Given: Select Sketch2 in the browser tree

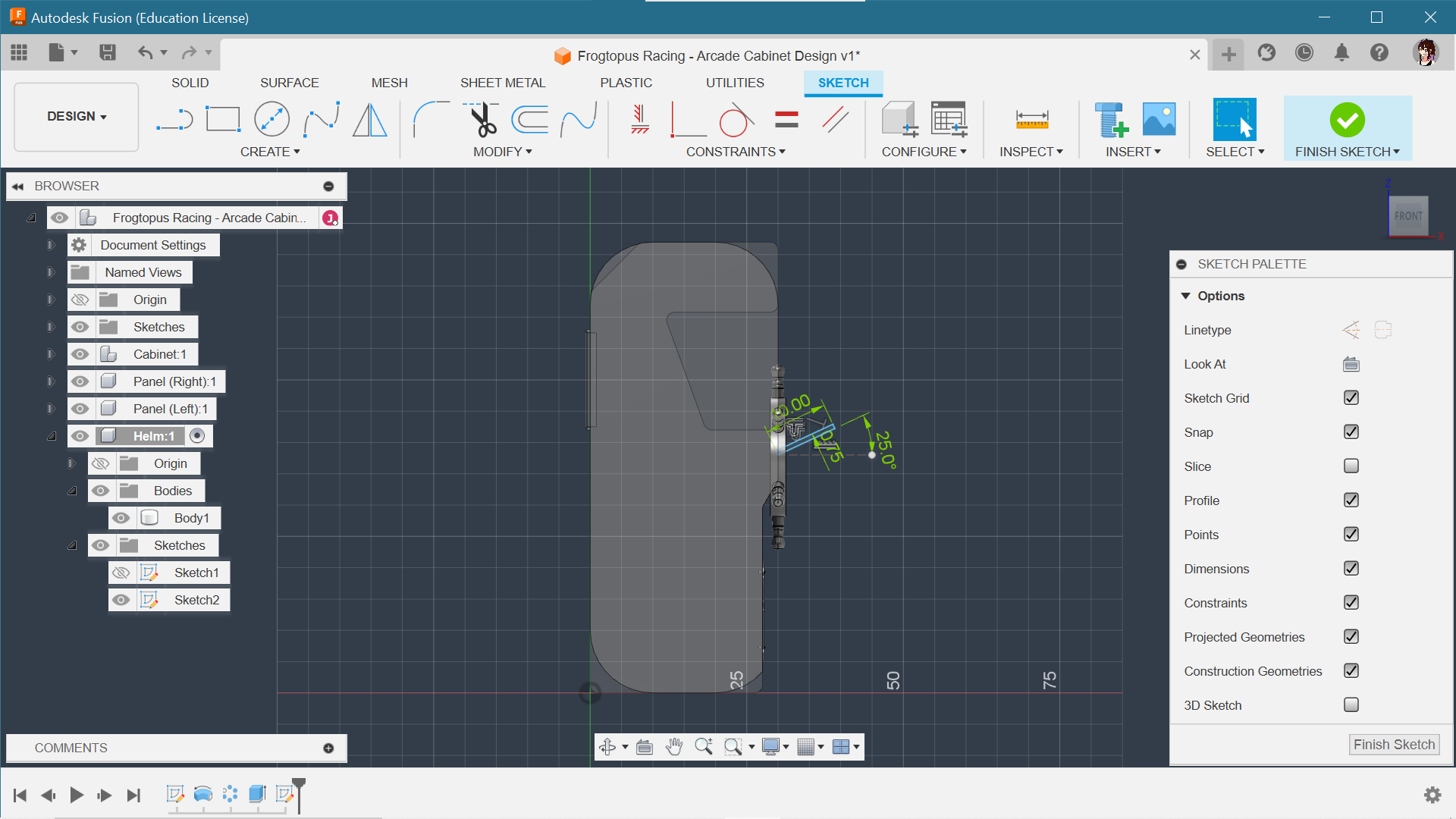Looking at the screenshot, I should click(196, 600).
